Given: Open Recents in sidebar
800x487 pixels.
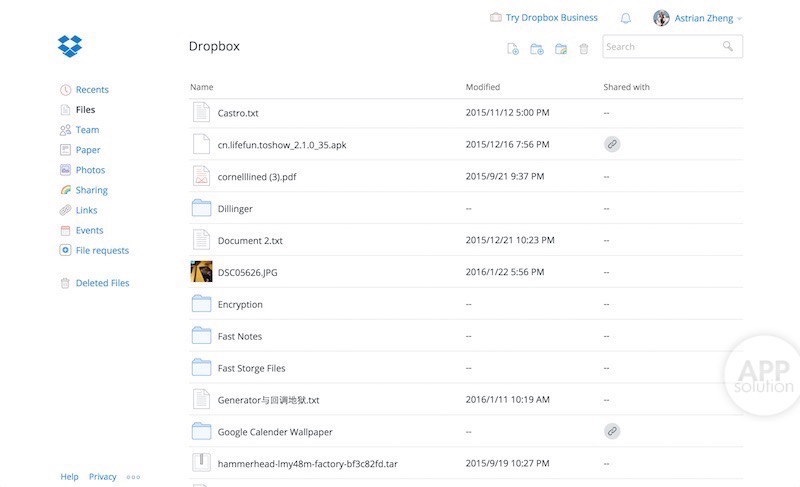Looking at the screenshot, I should (92, 90).
